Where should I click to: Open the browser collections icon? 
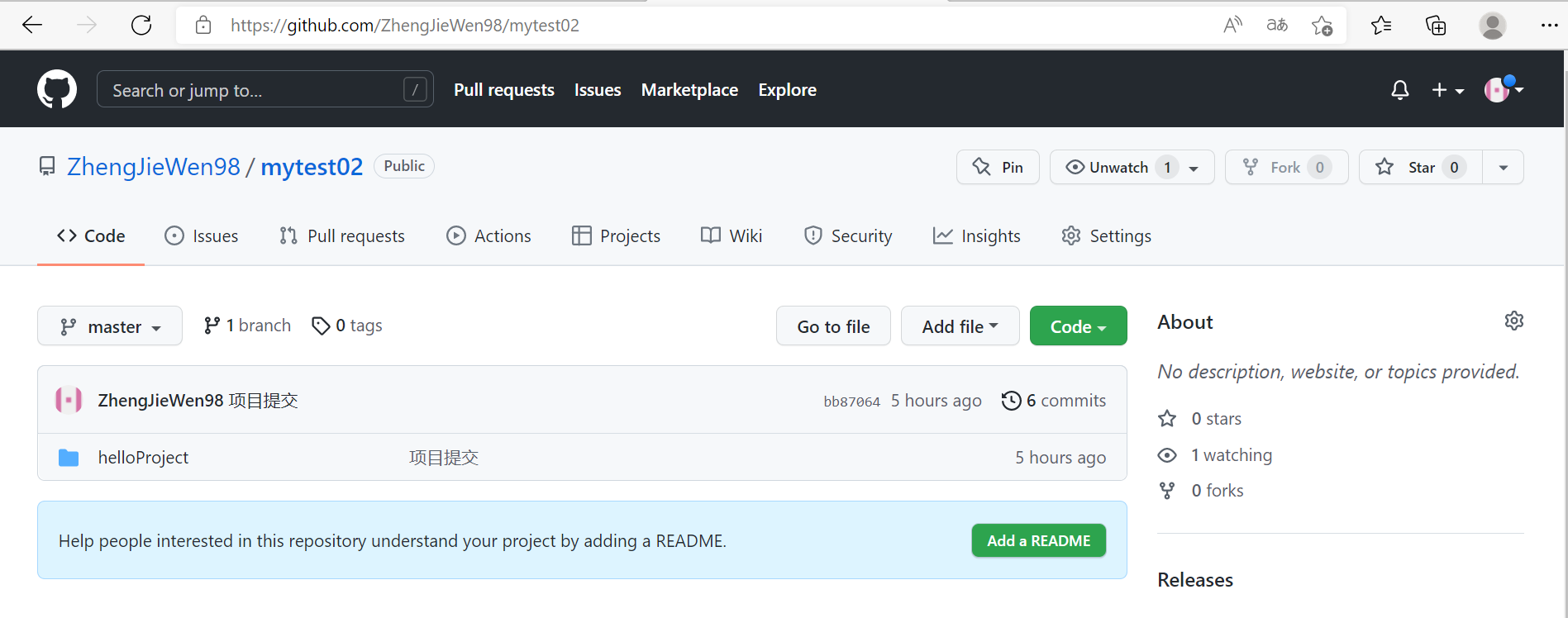coord(1436,26)
